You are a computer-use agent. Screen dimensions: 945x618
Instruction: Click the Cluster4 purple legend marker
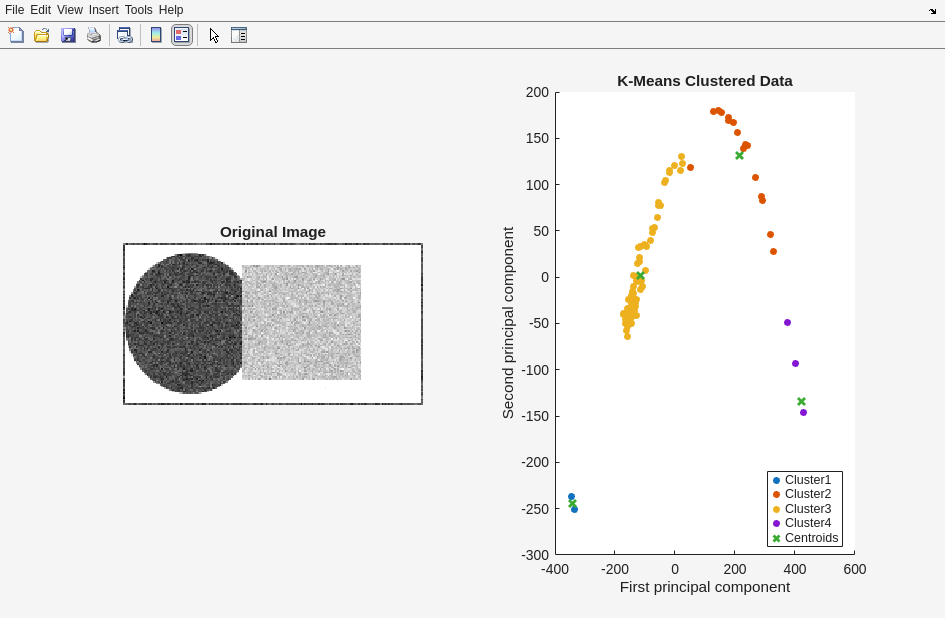click(x=776, y=523)
